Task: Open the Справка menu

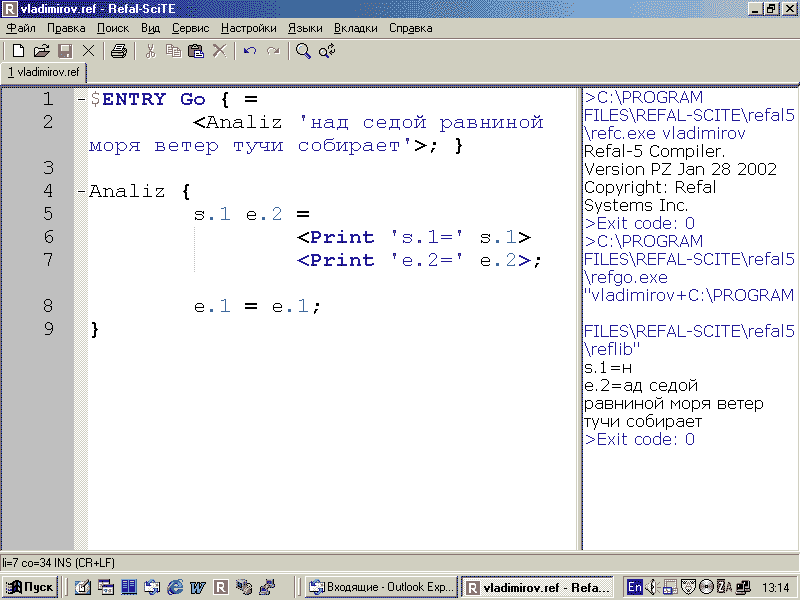Action: [411, 28]
